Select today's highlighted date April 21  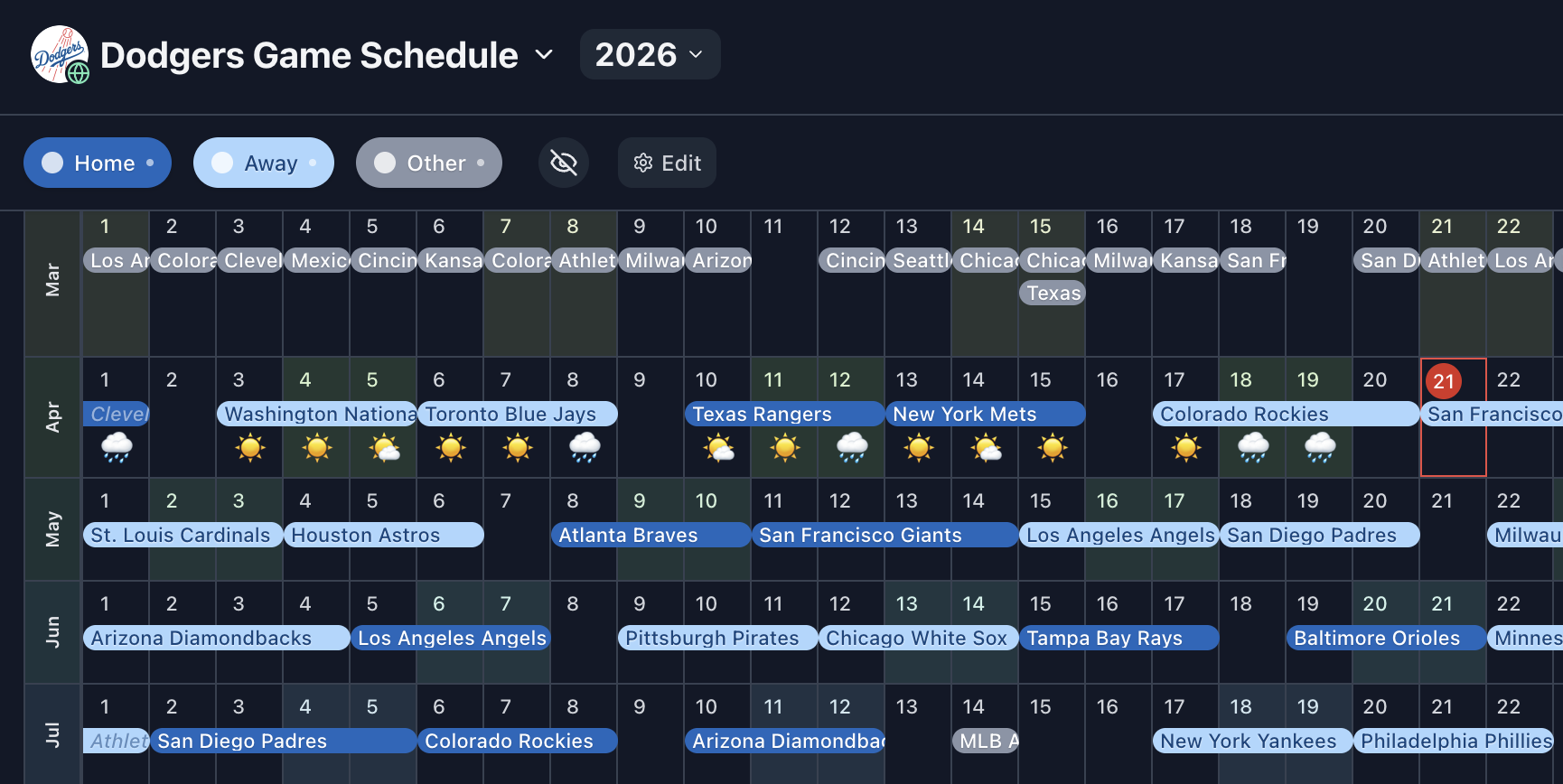pyautogui.click(x=1444, y=381)
